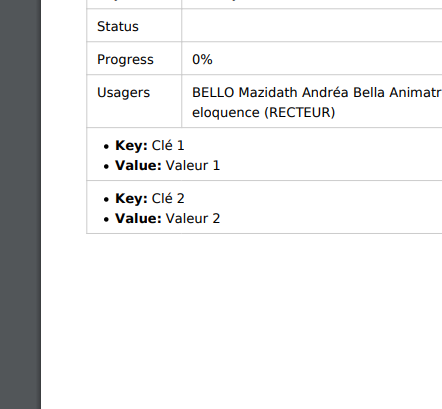The height and width of the screenshot is (409, 442).
Task: Click the dark gray margin left of the page
Action: pyautogui.click(x=20, y=204)
